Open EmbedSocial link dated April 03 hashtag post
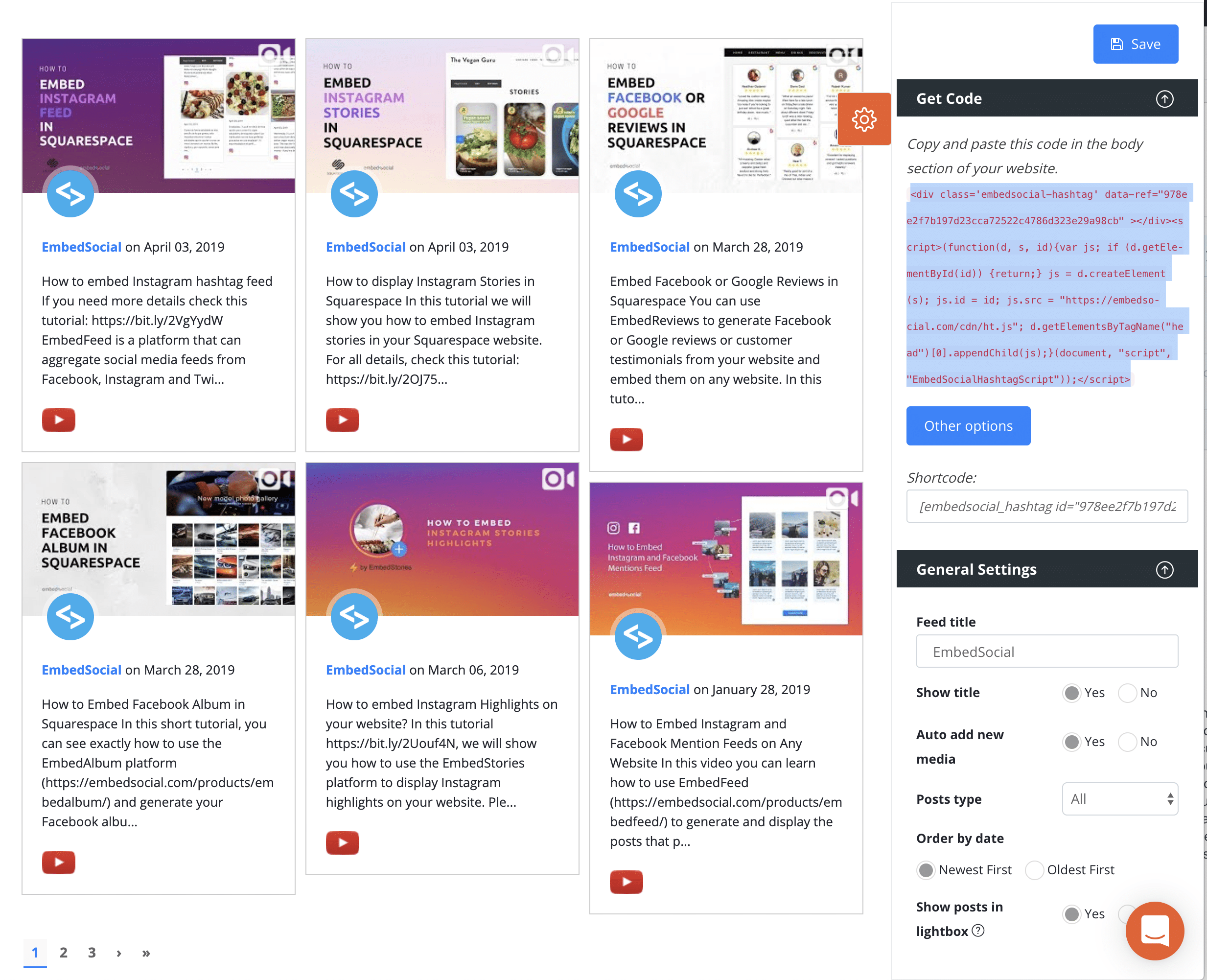 coord(81,247)
